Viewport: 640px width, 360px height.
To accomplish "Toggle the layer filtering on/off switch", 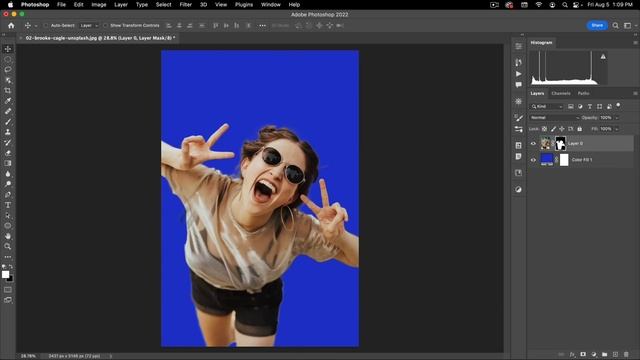I will [618, 105].
